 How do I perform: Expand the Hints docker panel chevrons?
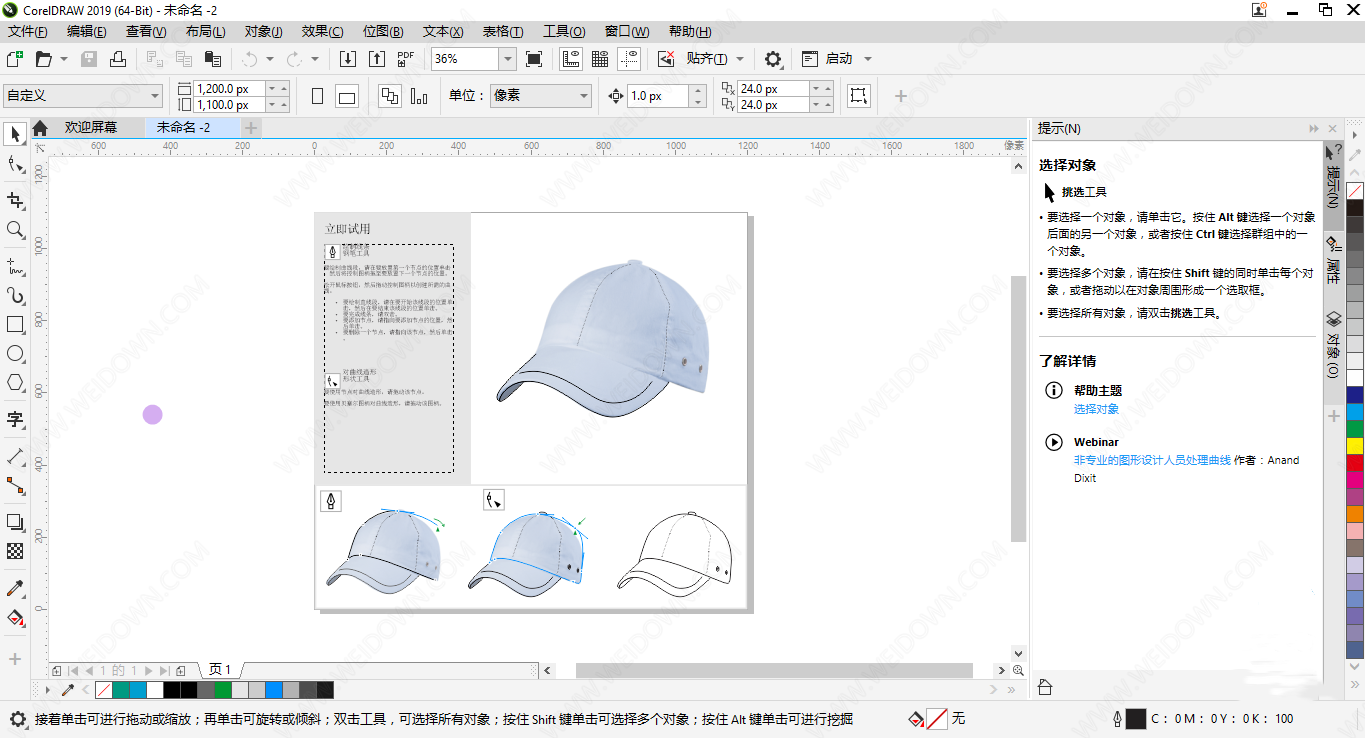pos(1313,129)
